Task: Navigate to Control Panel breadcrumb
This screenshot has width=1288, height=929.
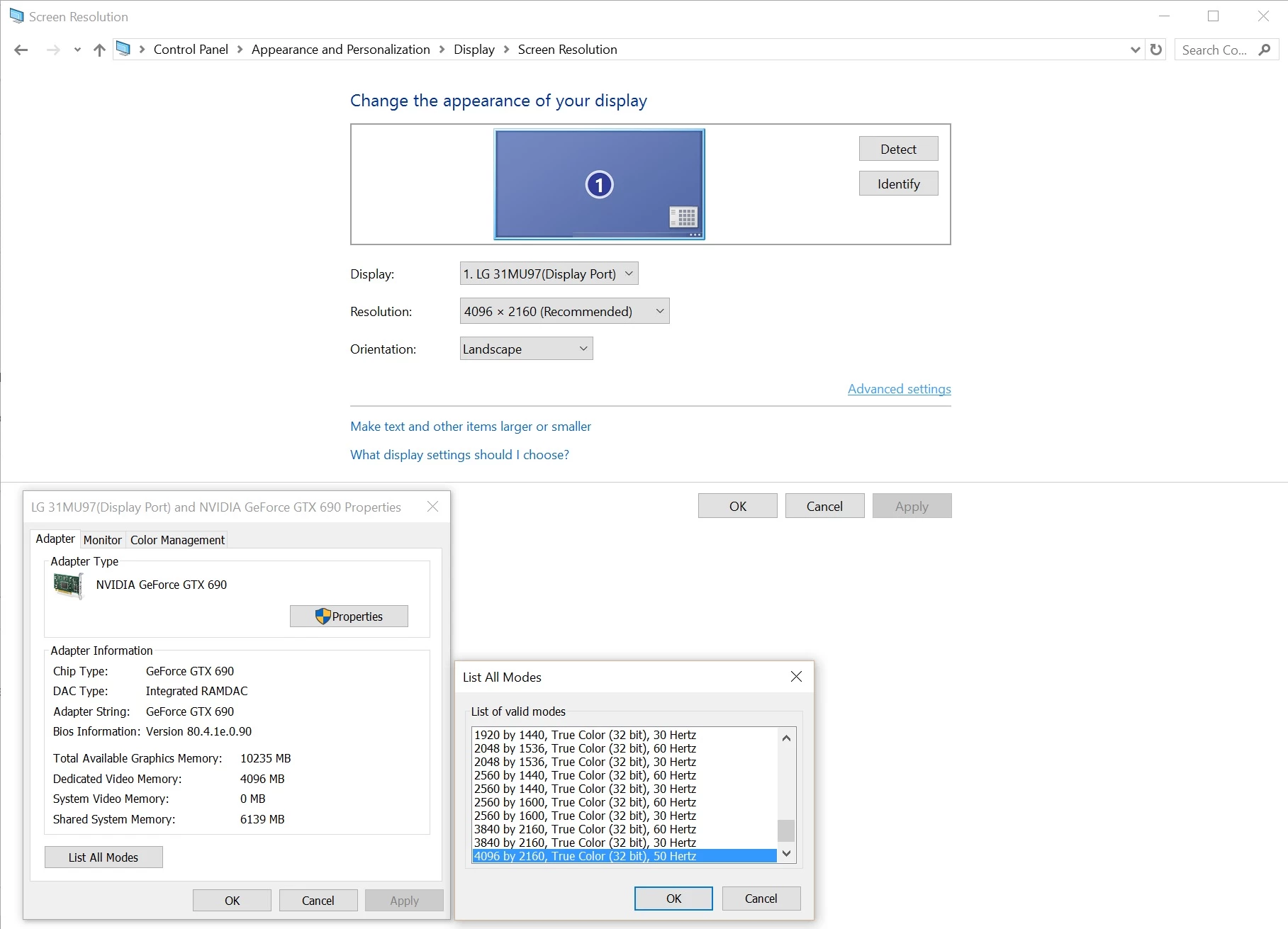Action: point(191,50)
